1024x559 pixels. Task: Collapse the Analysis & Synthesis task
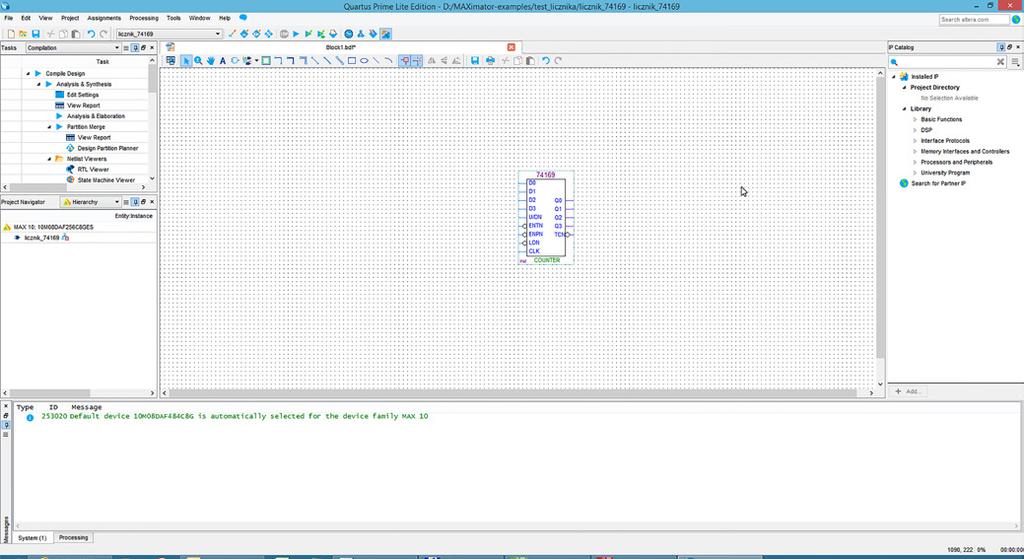click(x=39, y=84)
